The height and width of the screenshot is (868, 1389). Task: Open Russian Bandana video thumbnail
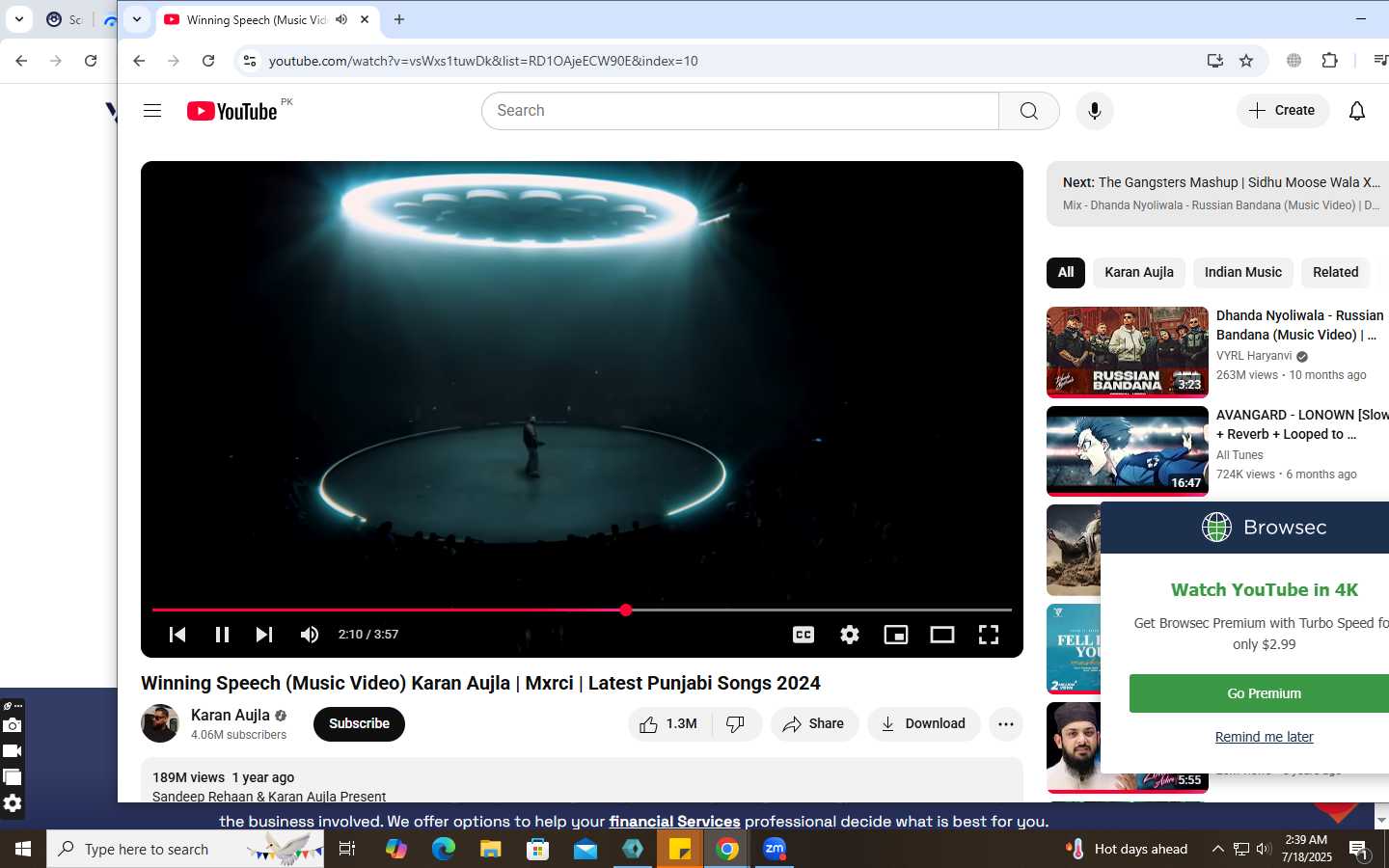pos(1128,352)
